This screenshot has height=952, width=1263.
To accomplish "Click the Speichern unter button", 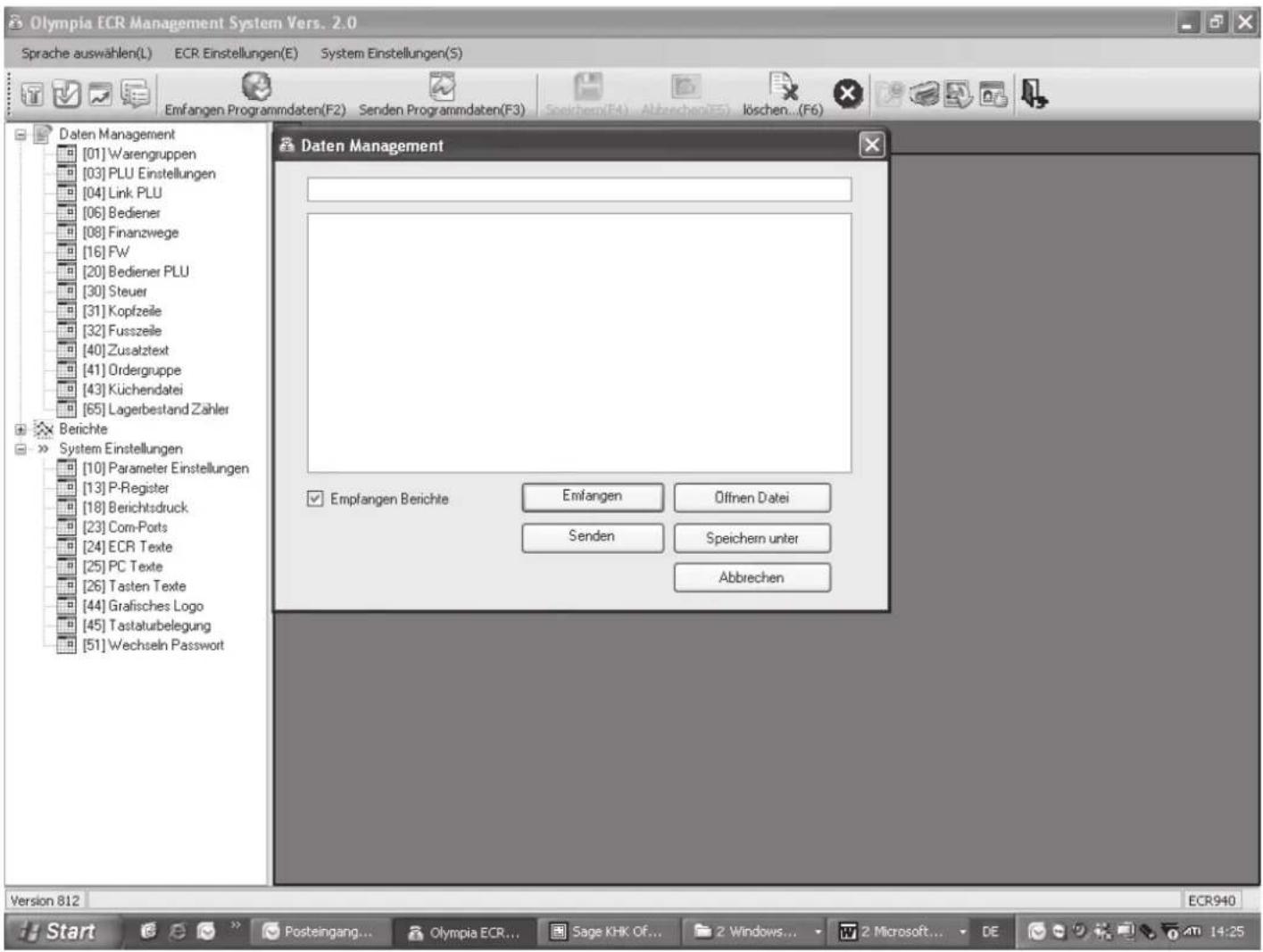I will 752,538.
